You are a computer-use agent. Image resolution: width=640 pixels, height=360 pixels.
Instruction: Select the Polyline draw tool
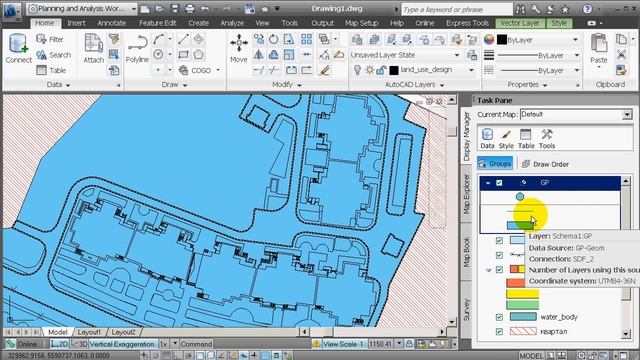tap(137, 49)
